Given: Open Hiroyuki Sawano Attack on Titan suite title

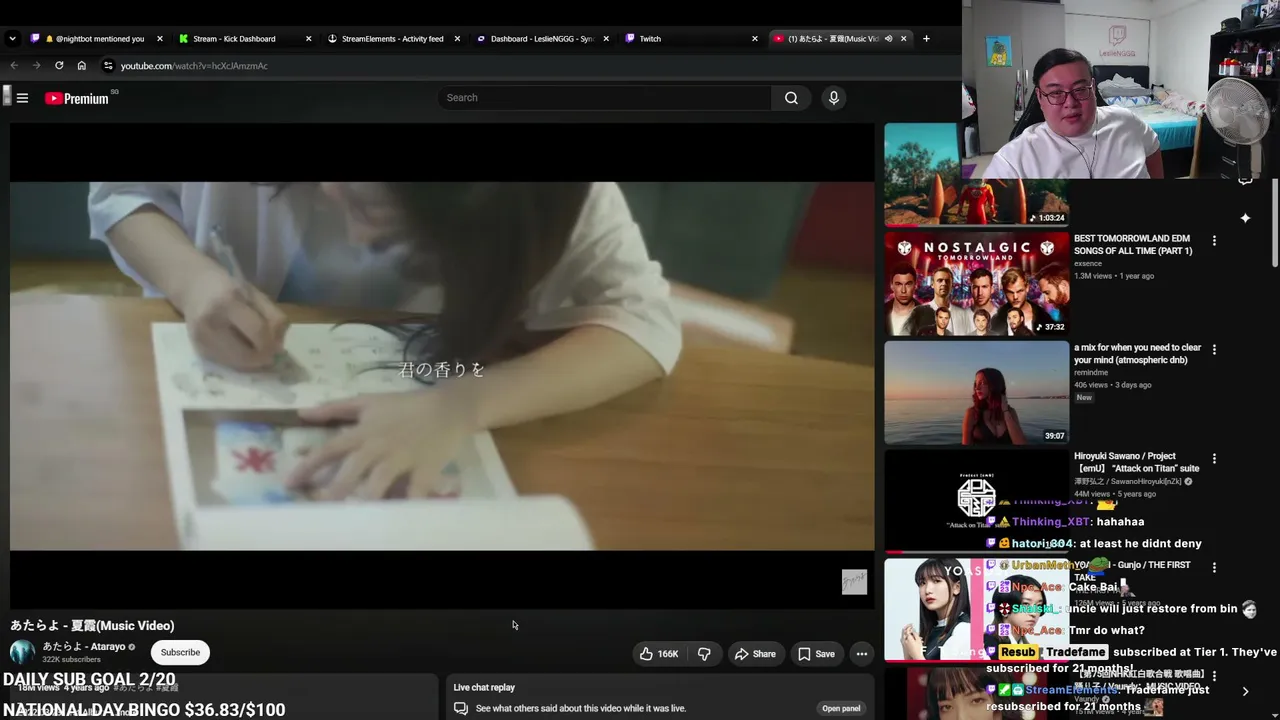Looking at the screenshot, I should point(1136,462).
